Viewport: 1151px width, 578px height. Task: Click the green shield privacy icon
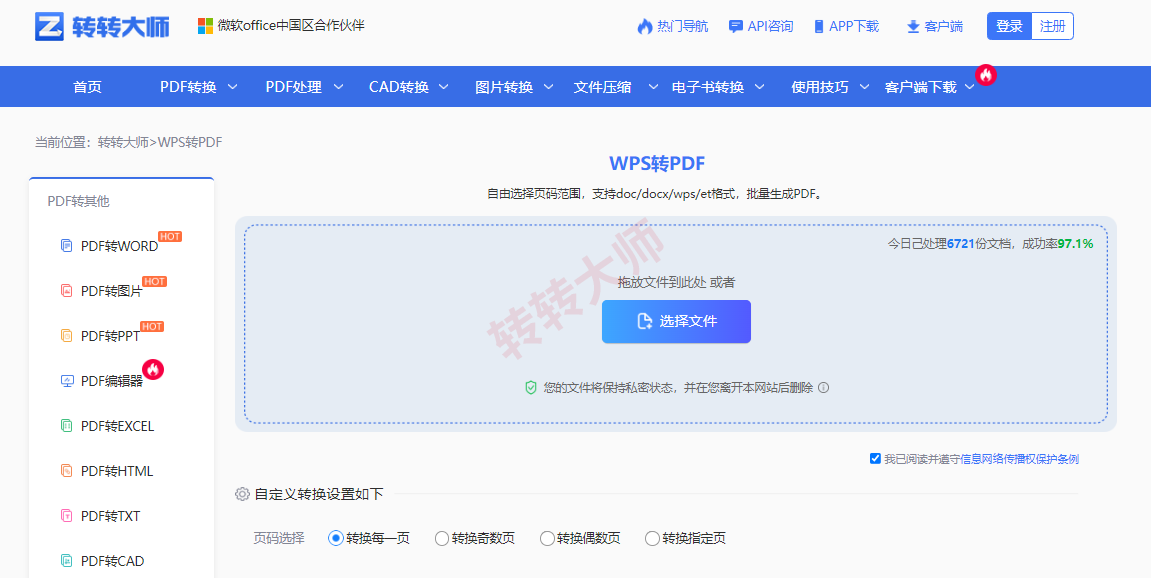pos(531,387)
